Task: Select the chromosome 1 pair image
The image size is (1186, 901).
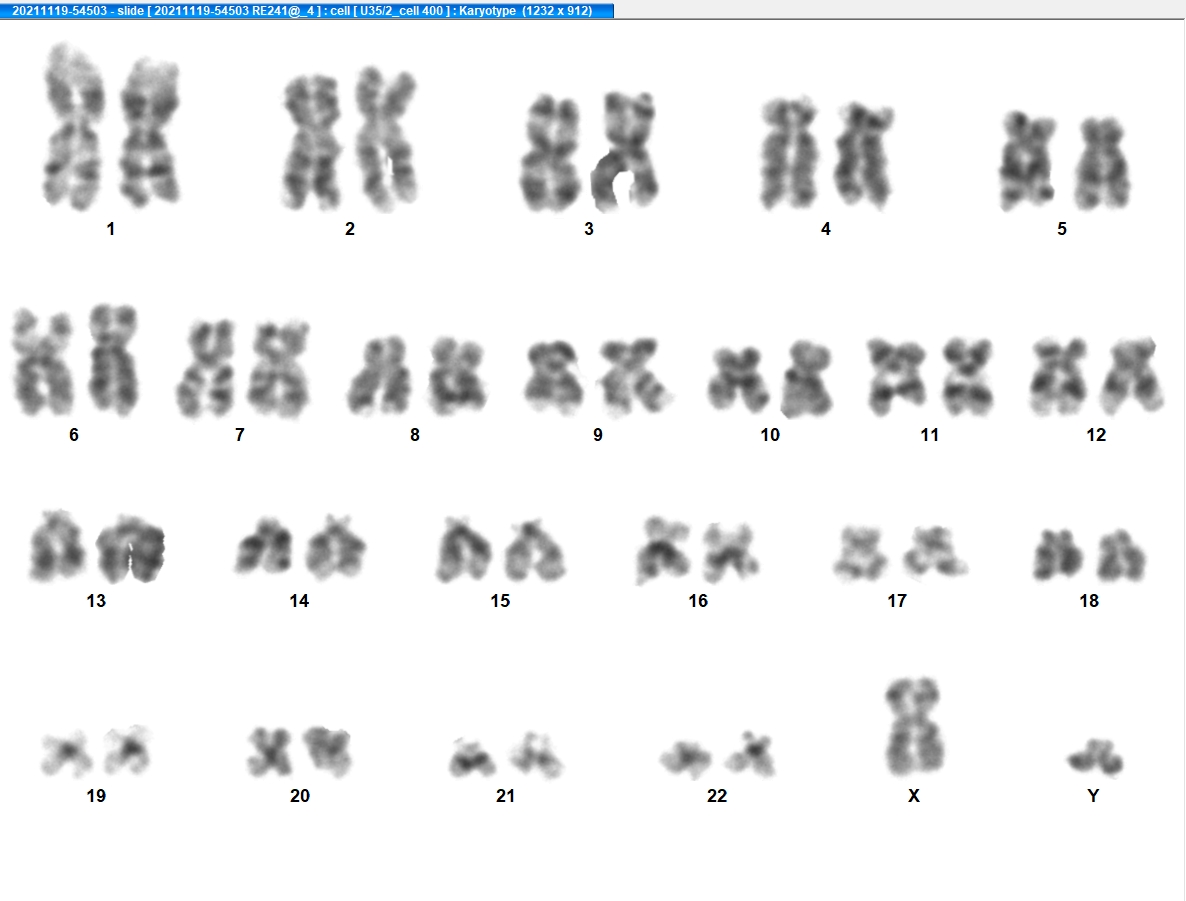Action: 111,126
